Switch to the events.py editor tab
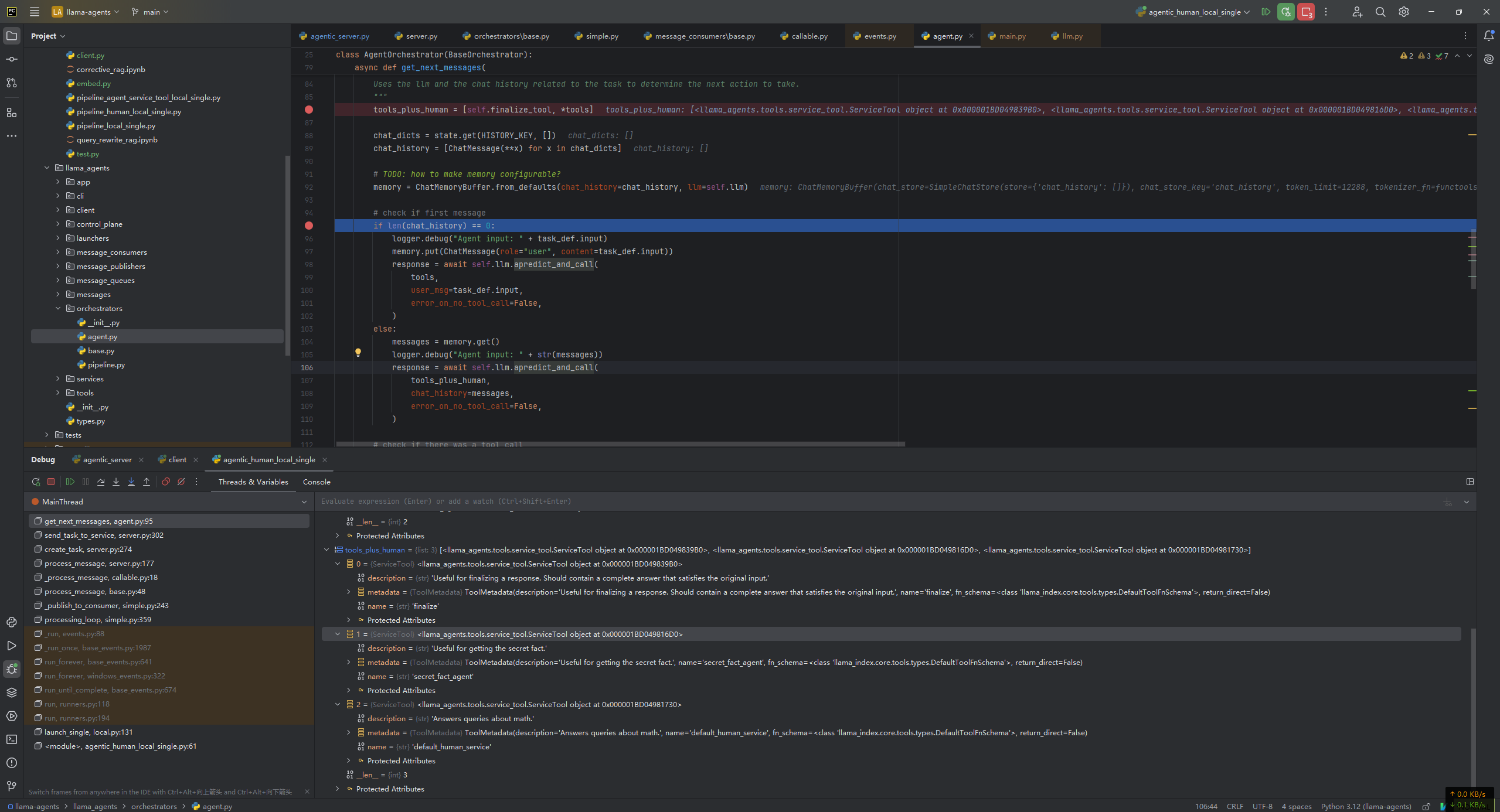The height and width of the screenshot is (812, 1500). (879, 36)
